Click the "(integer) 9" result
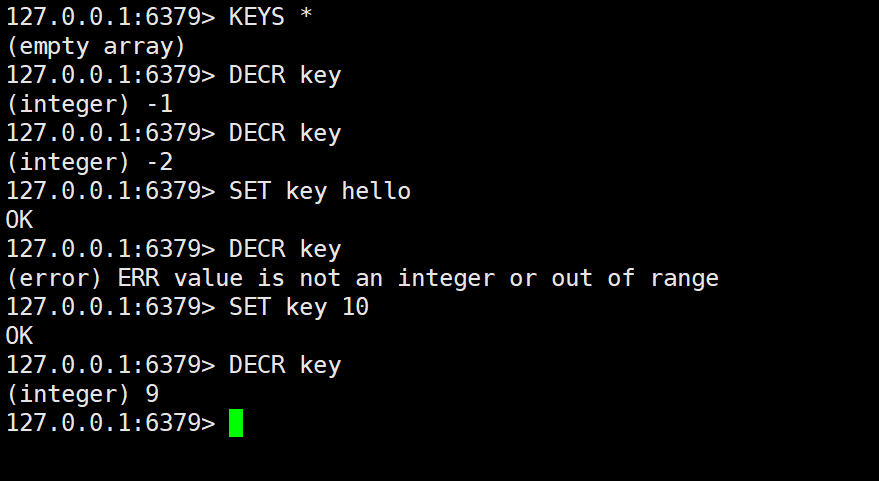This screenshot has height=481, width=879. click(x=81, y=394)
